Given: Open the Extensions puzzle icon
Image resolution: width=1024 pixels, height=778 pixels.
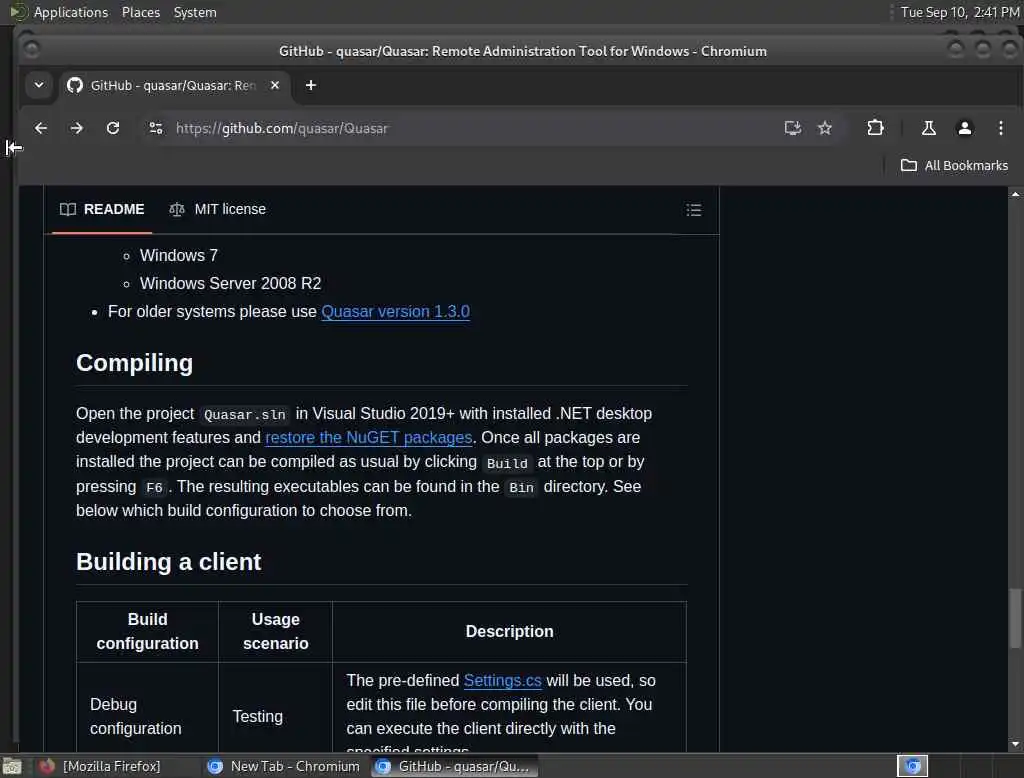Looking at the screenshot, I should [x=875, y=128].
